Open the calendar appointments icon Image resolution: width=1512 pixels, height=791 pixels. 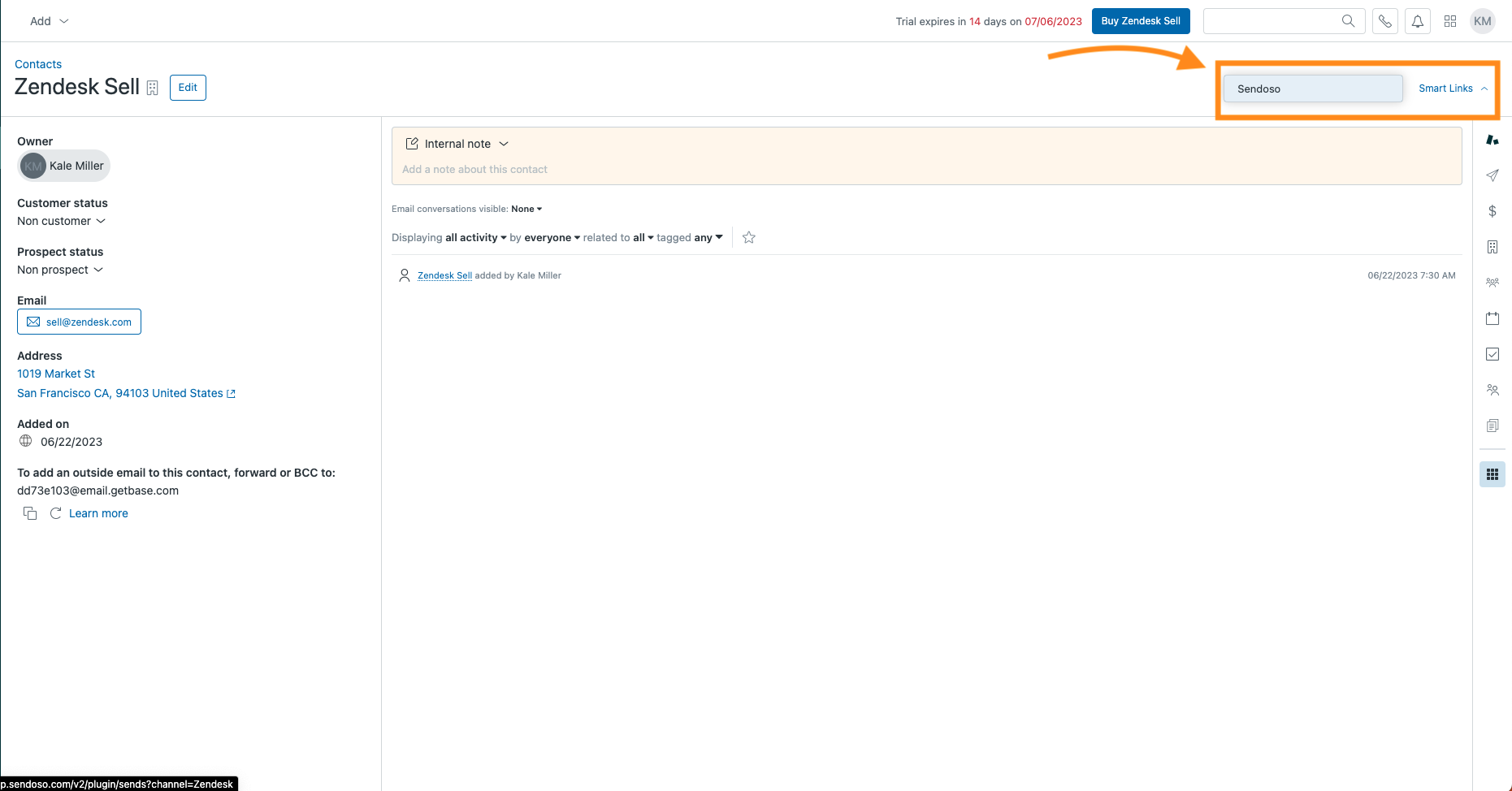coord(1492,318)
